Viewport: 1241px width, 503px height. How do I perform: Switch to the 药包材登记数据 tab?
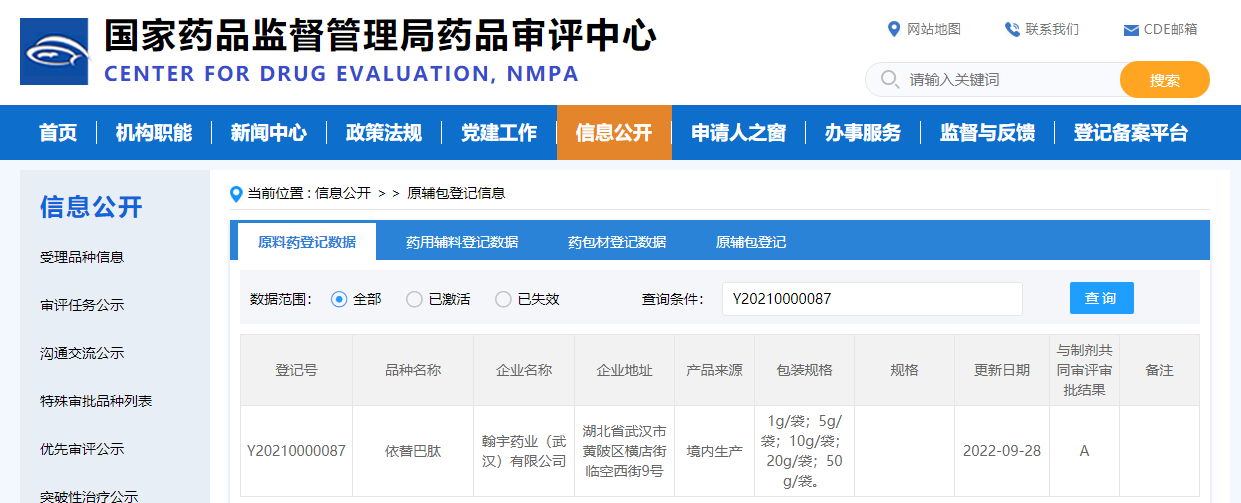click(616, 242)
